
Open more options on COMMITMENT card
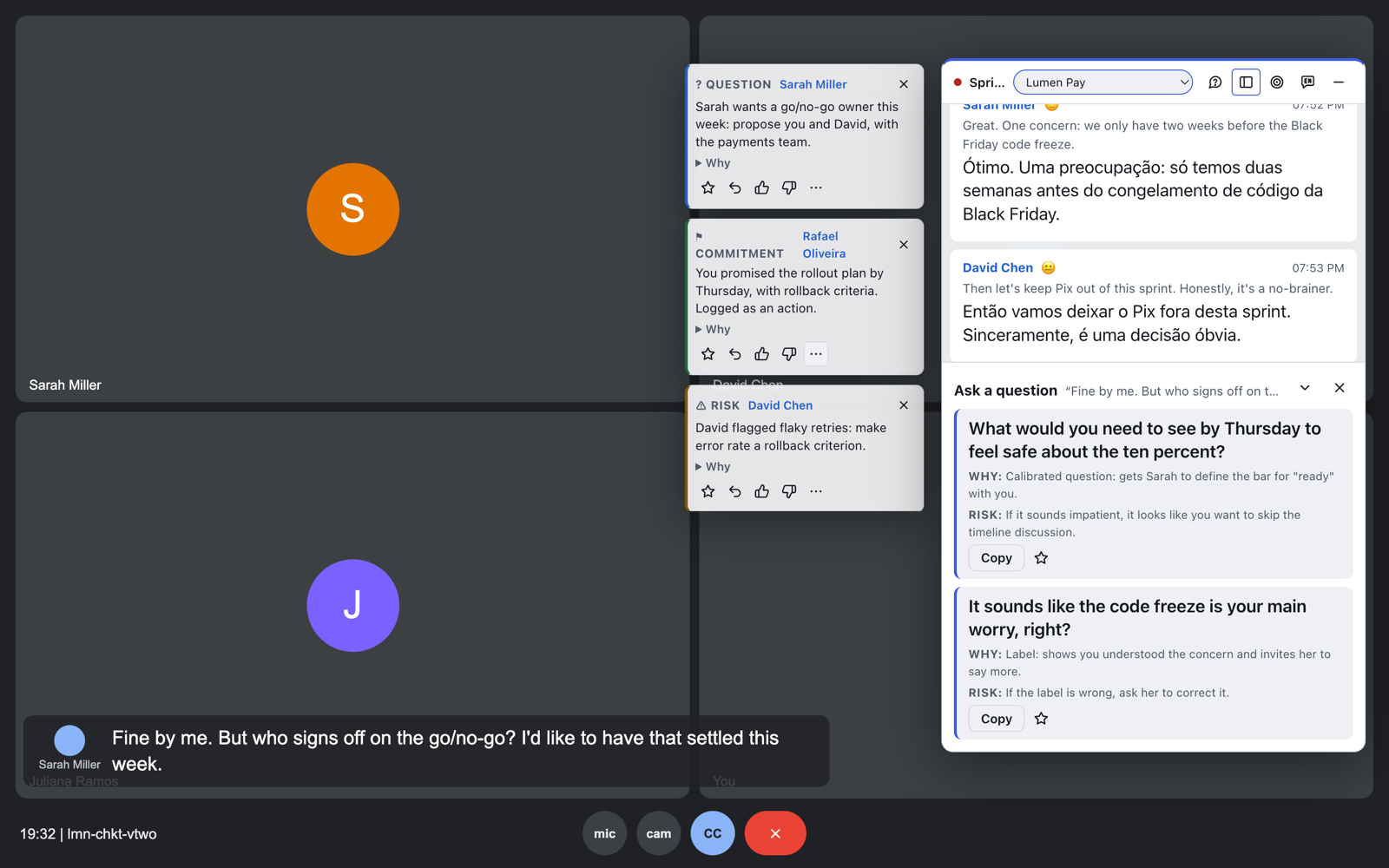(816, 354)
